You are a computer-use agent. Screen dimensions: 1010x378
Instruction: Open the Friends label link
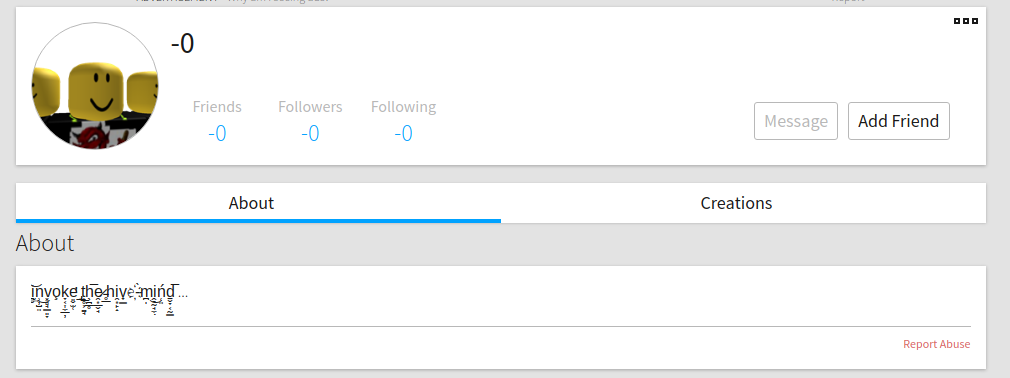pyautogui.click(x=217, y=106)
